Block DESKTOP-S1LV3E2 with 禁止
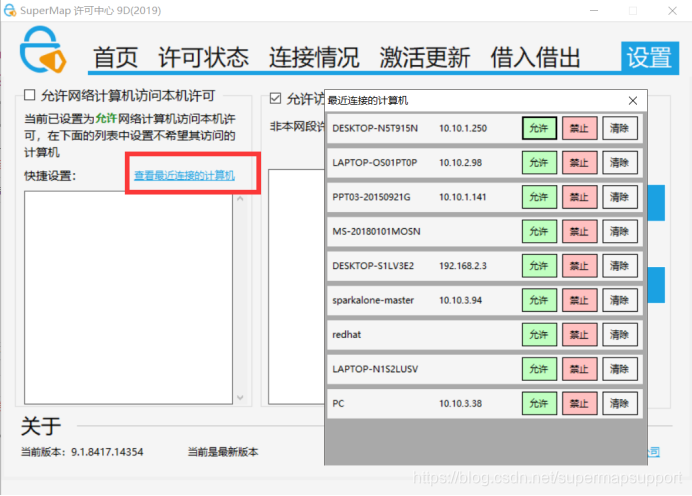Viewport: 692px width, 496px height. pos(579,266)
